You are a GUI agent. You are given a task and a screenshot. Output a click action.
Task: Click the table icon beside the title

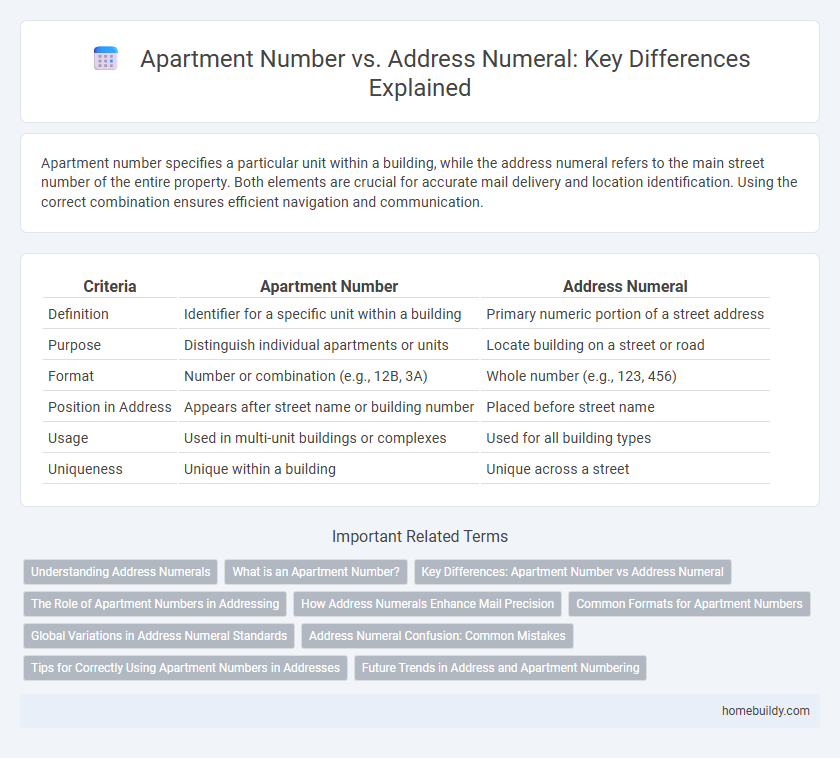point(106,58)
